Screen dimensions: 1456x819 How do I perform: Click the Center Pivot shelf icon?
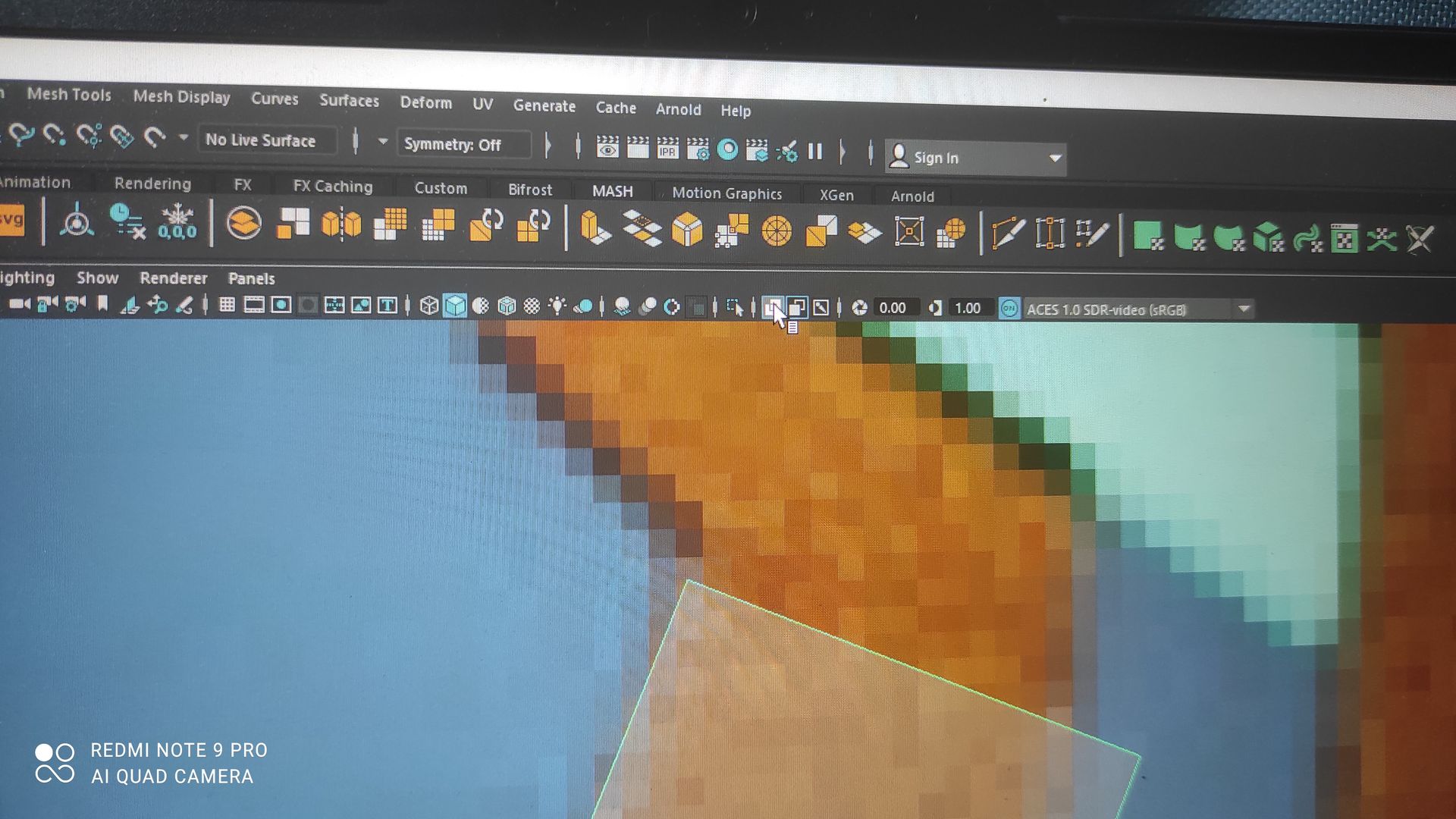(x=77, y=223)
